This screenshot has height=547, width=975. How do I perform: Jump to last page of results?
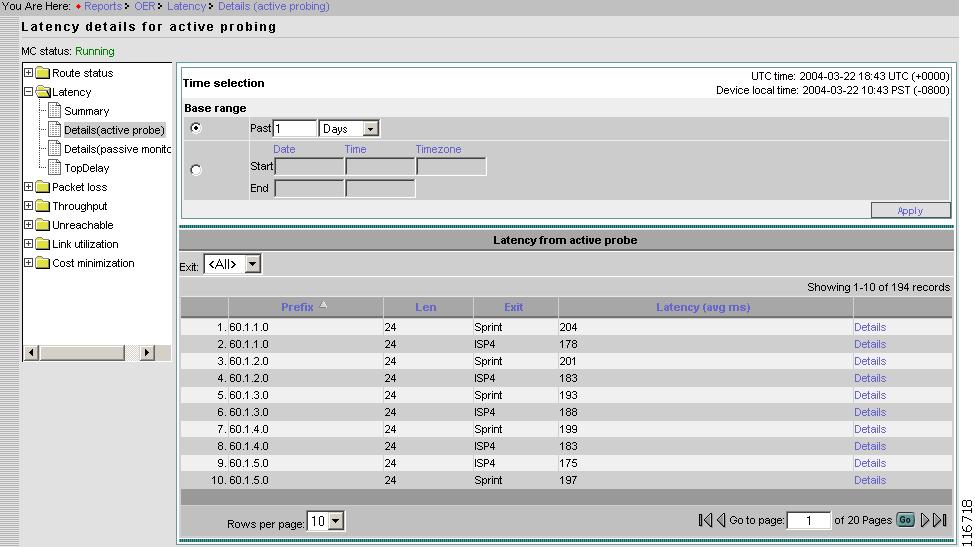[x=940, y=520]
